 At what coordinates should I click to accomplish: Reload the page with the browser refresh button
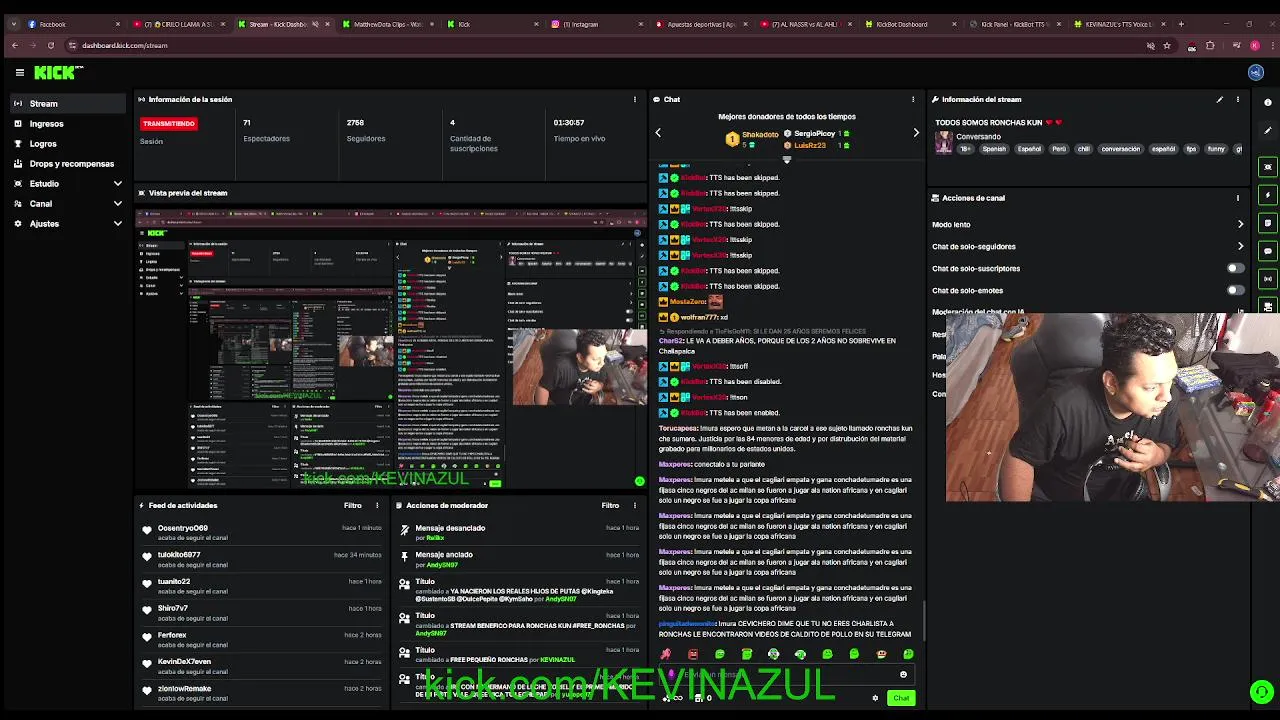pos(50,45)
